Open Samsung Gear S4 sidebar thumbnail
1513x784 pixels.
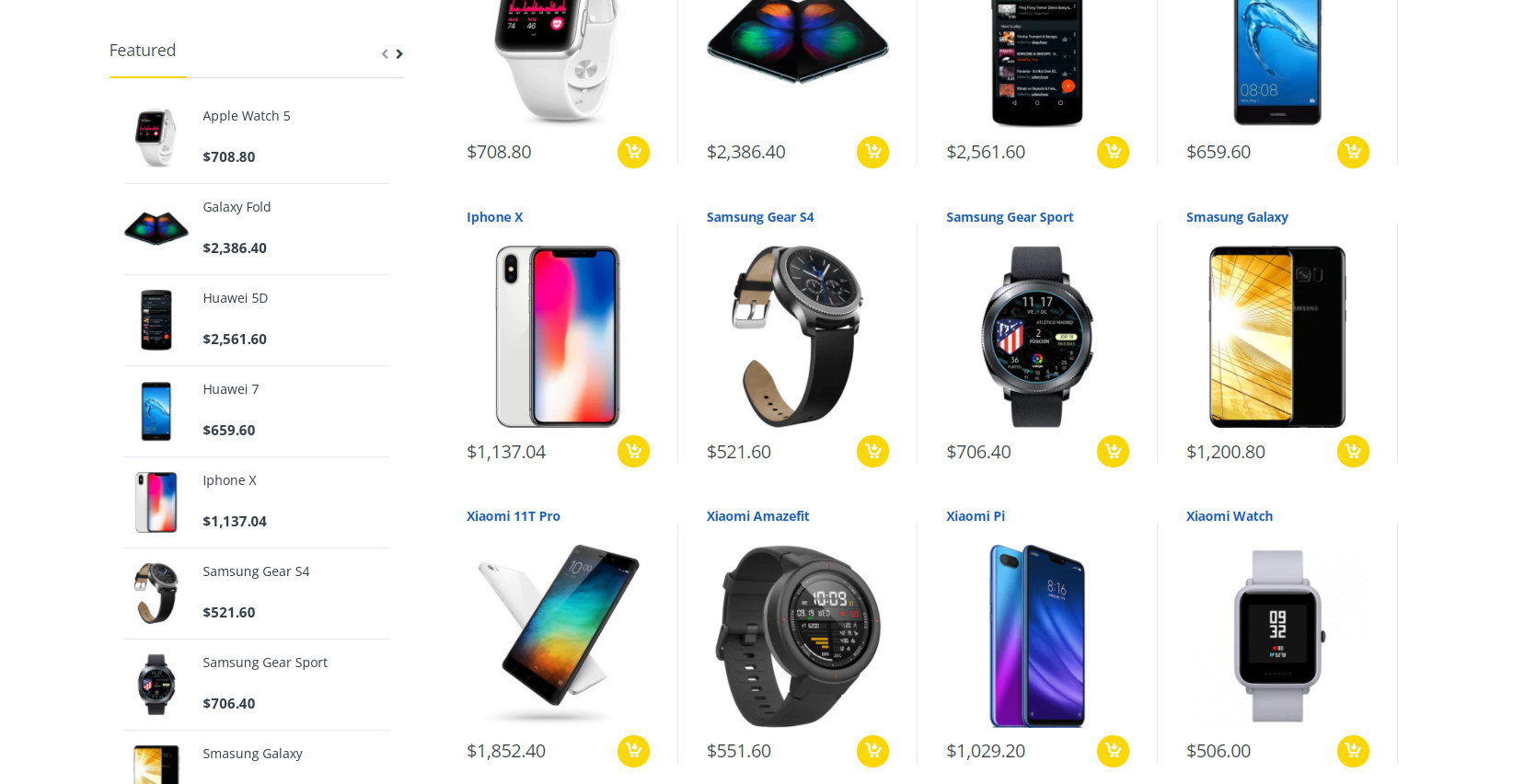[x=156, y=594]
